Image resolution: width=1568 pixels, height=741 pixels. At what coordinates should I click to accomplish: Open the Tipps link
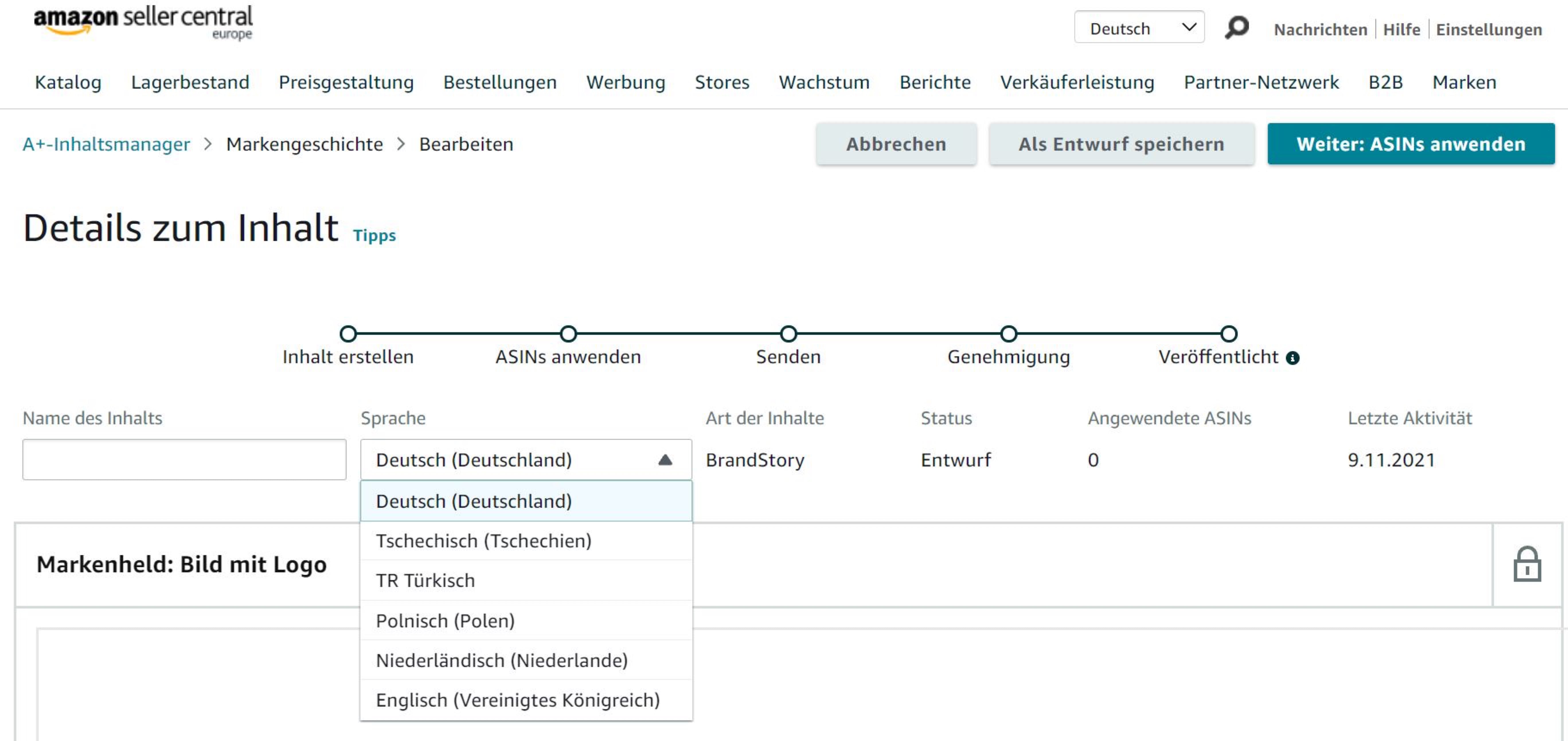pos(374,236)
